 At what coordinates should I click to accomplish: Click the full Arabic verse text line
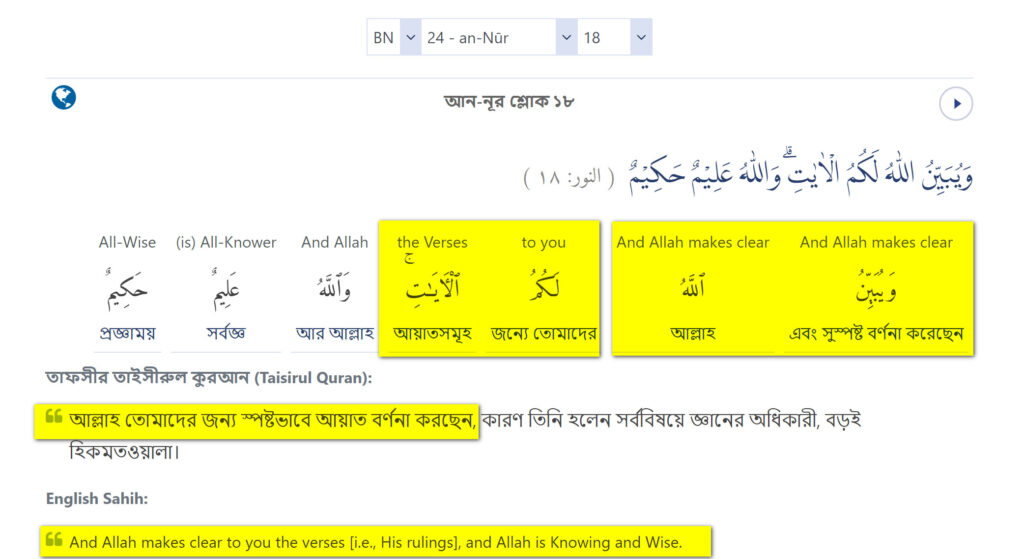point(800,175)
